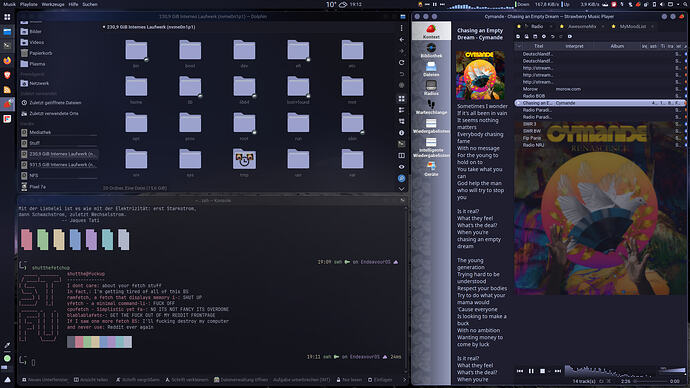
Task: Pause music from top panel media widget
Action: pyautogui.click(x=434, y=4)
